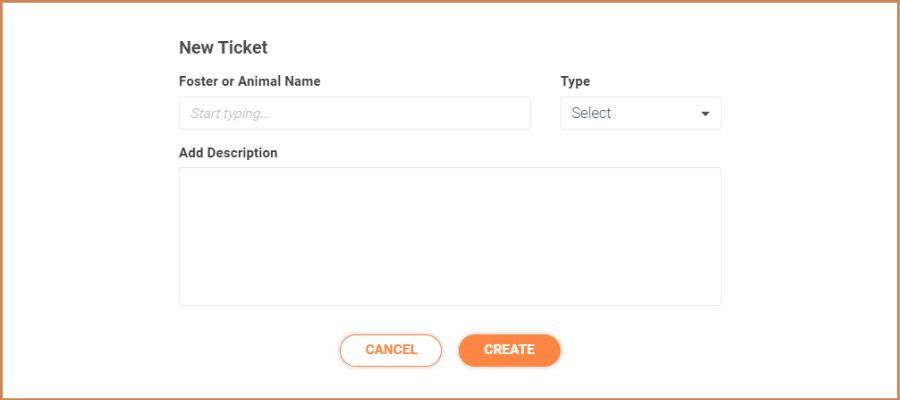
Task: Click the Start typing... placeholder text
Action: click(230, 114)
